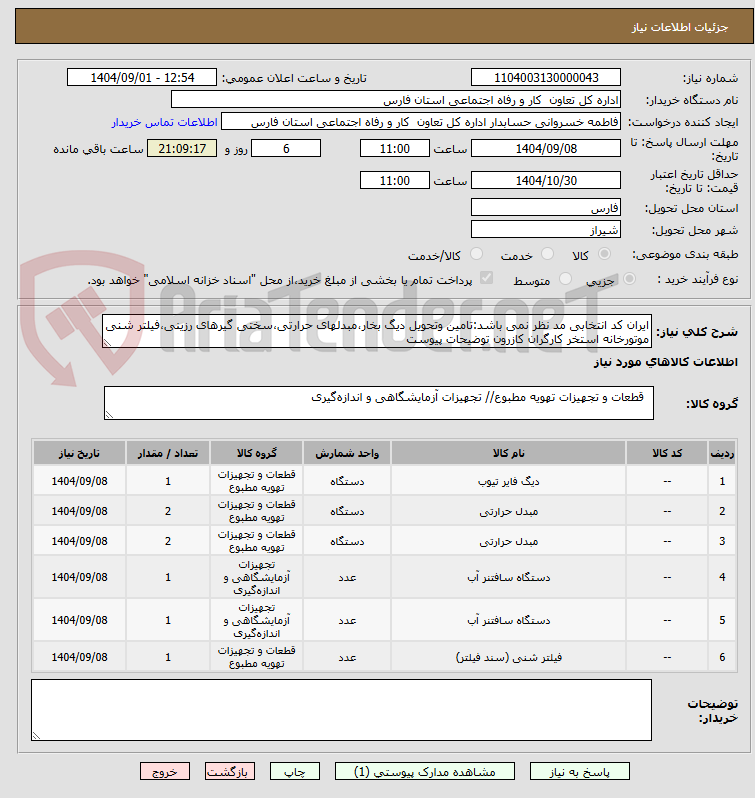Click the response deadline hour 11:00 field

(x=395, y=148)
